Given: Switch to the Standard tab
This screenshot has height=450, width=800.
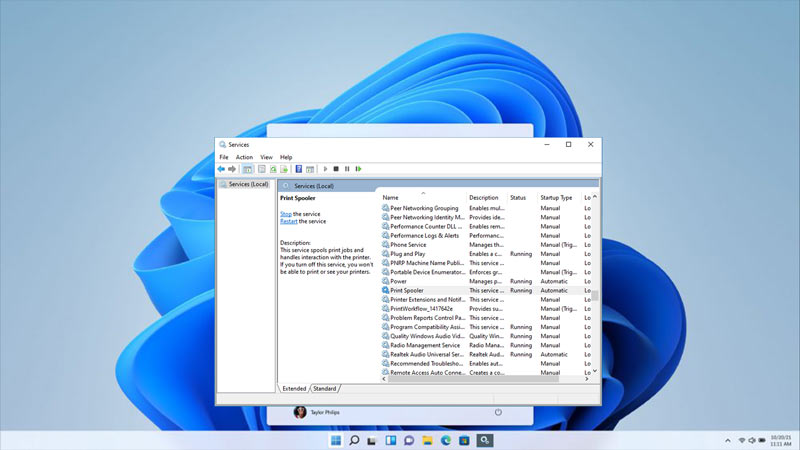Looking at the screenshot, I should [x=324, y=388].
